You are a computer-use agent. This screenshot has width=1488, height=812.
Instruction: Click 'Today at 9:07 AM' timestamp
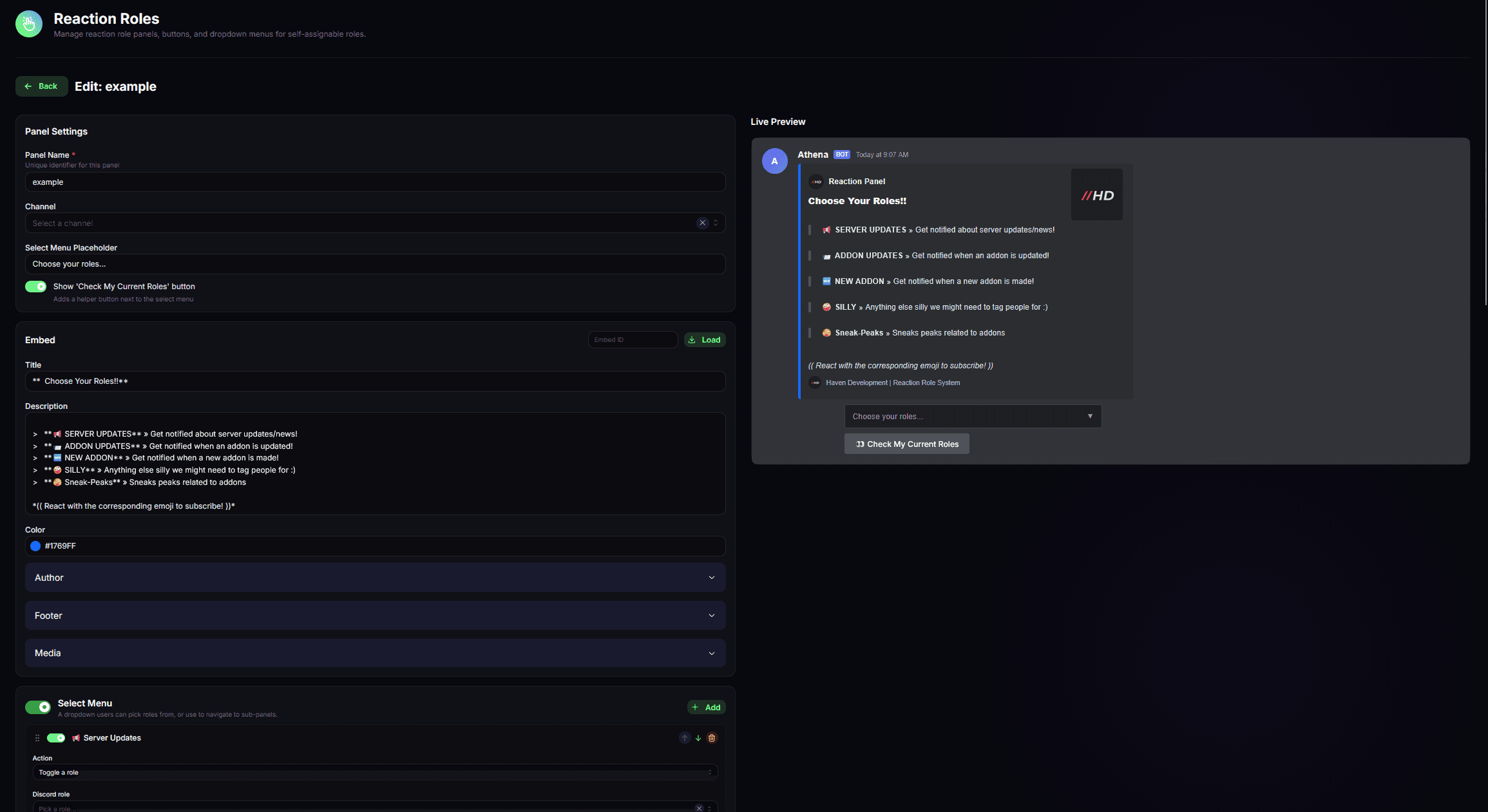pyautogui.click(x=882, y=155)
